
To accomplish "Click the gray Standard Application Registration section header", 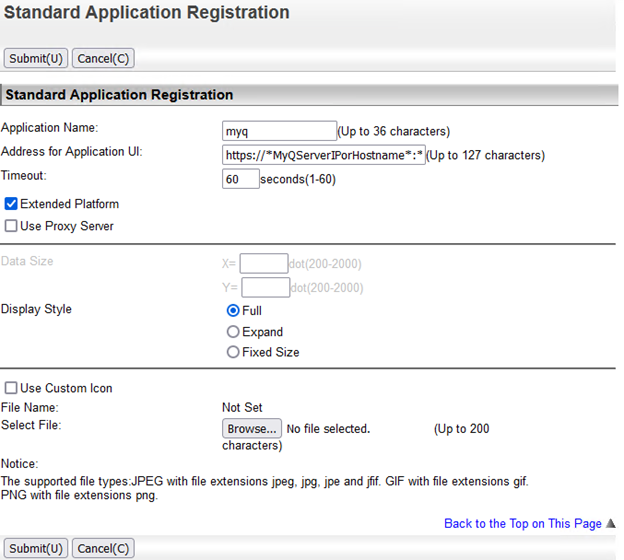I will [x=120, y=95].
